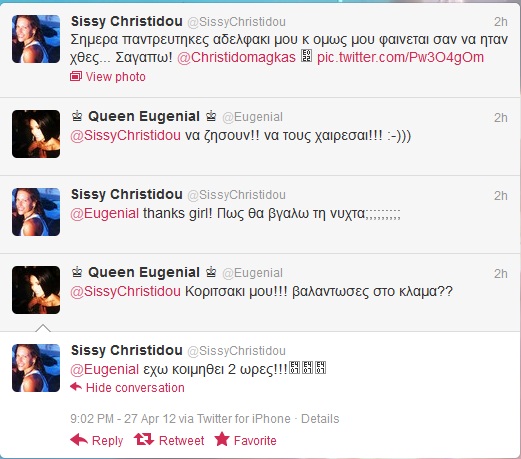This screenshot has width=521, height=459.
Task: Open Sissy Christidou avatar in third tweet
Action: pyautogui.click(x=36, y=212)
